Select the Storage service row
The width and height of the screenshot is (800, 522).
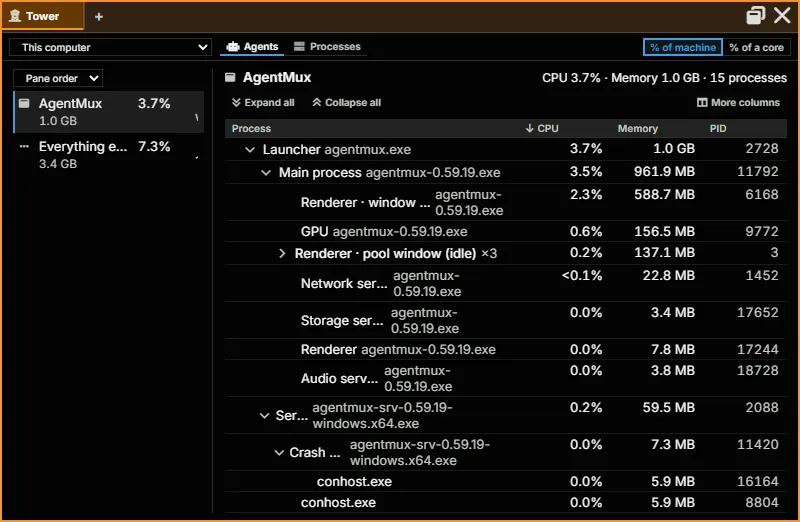click(x=506, y=320)
